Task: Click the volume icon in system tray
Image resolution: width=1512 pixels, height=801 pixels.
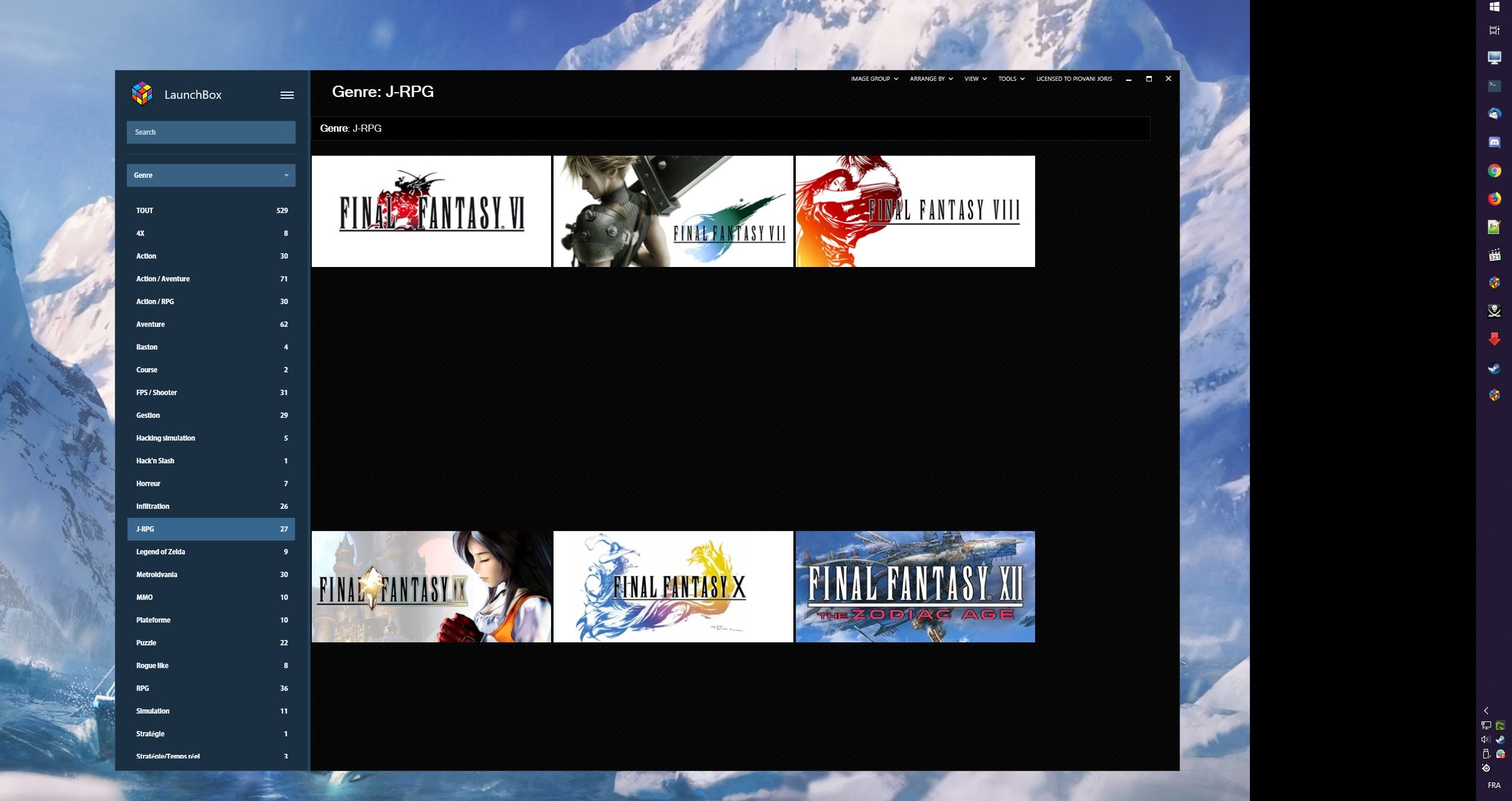Action: click(x=1486, y=739)
